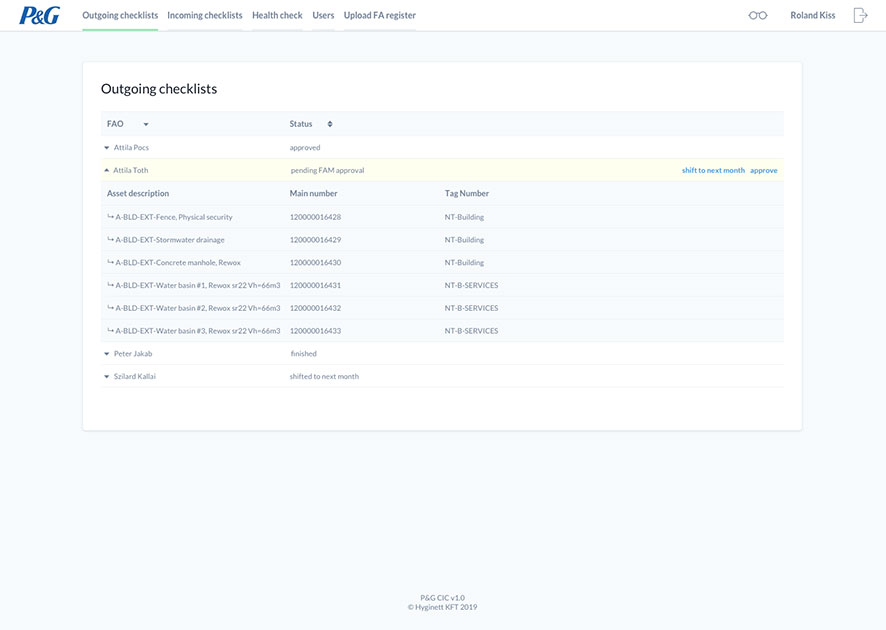Click shift to next month link

point(713,170)
